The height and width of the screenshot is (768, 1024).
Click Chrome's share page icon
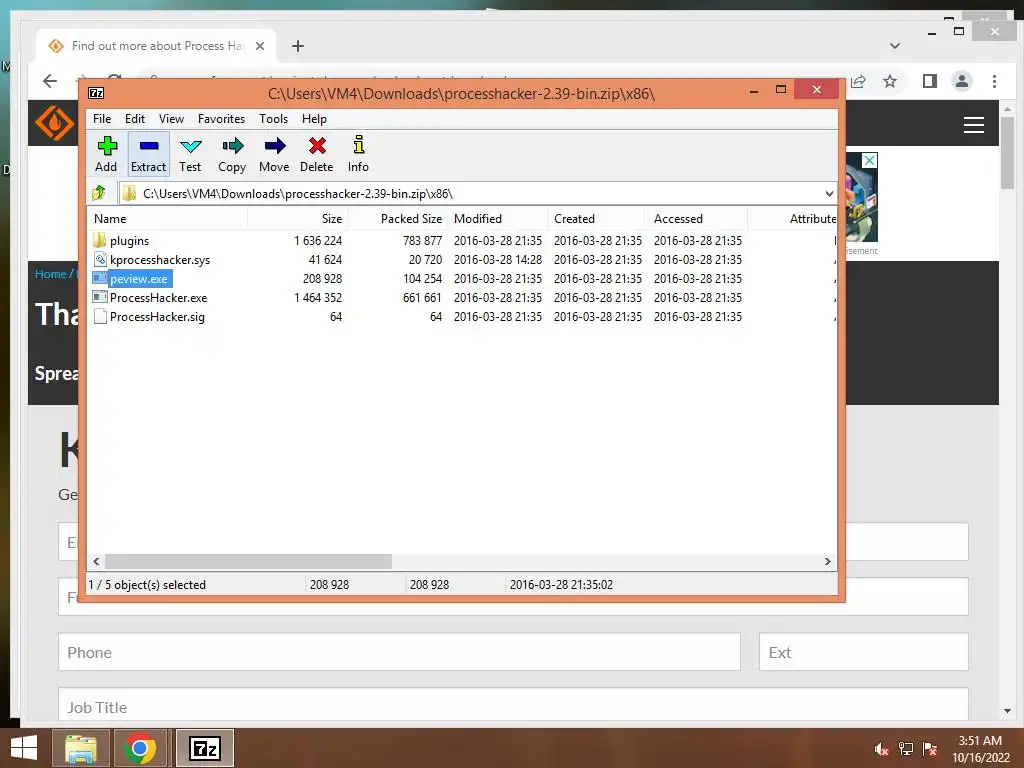click(x=858, y=81)
